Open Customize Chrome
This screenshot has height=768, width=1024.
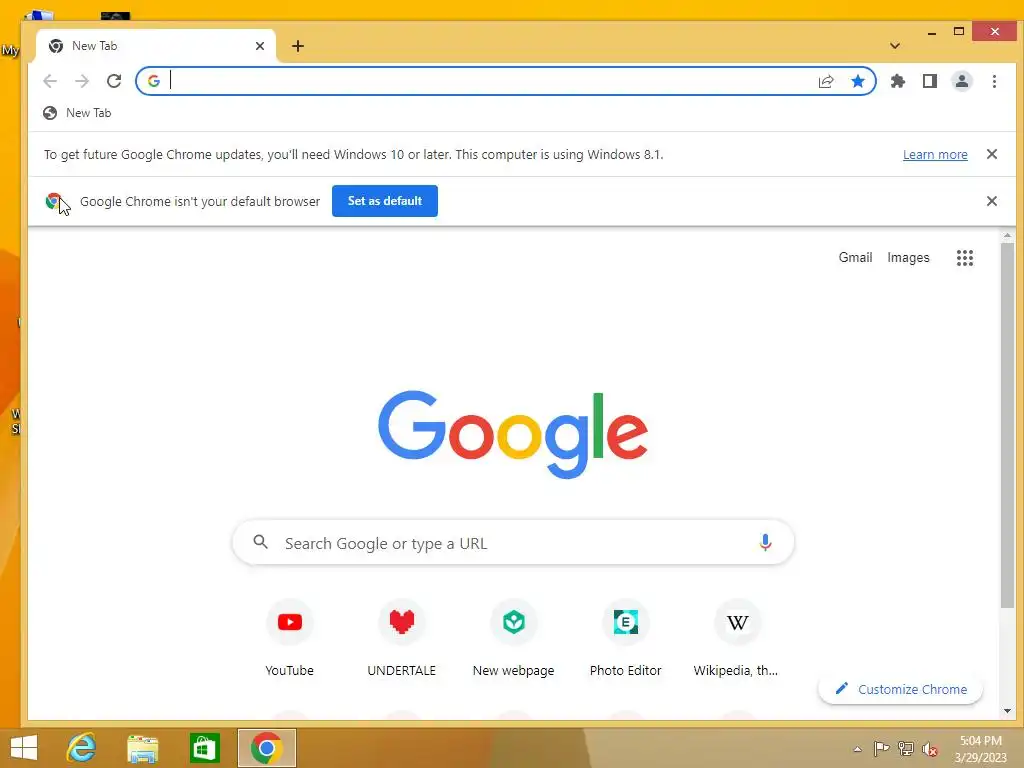click(901, 689)
